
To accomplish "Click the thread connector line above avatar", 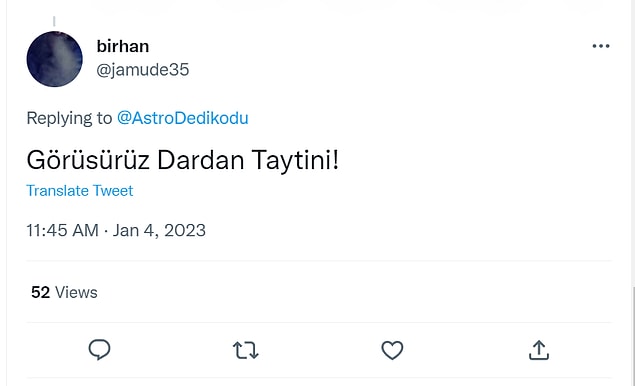I will (54, 21).
